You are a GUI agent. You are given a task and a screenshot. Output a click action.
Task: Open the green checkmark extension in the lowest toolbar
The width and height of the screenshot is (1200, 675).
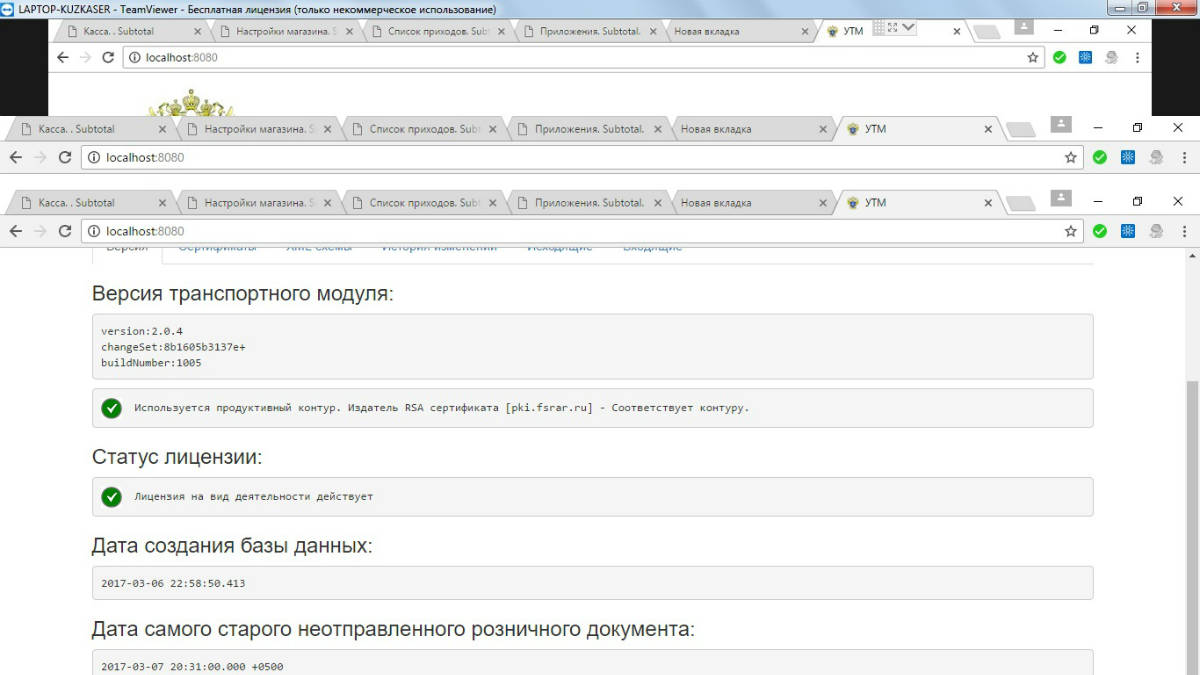tap(1099, 231)
